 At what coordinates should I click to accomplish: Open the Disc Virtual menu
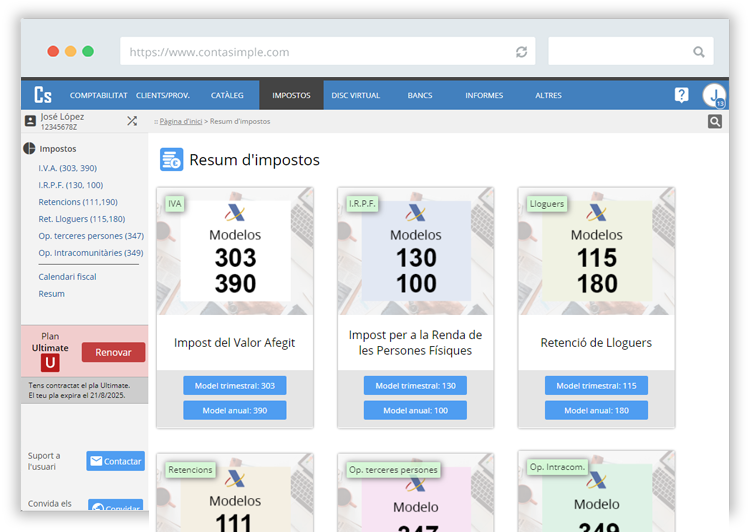pos(356,95)
